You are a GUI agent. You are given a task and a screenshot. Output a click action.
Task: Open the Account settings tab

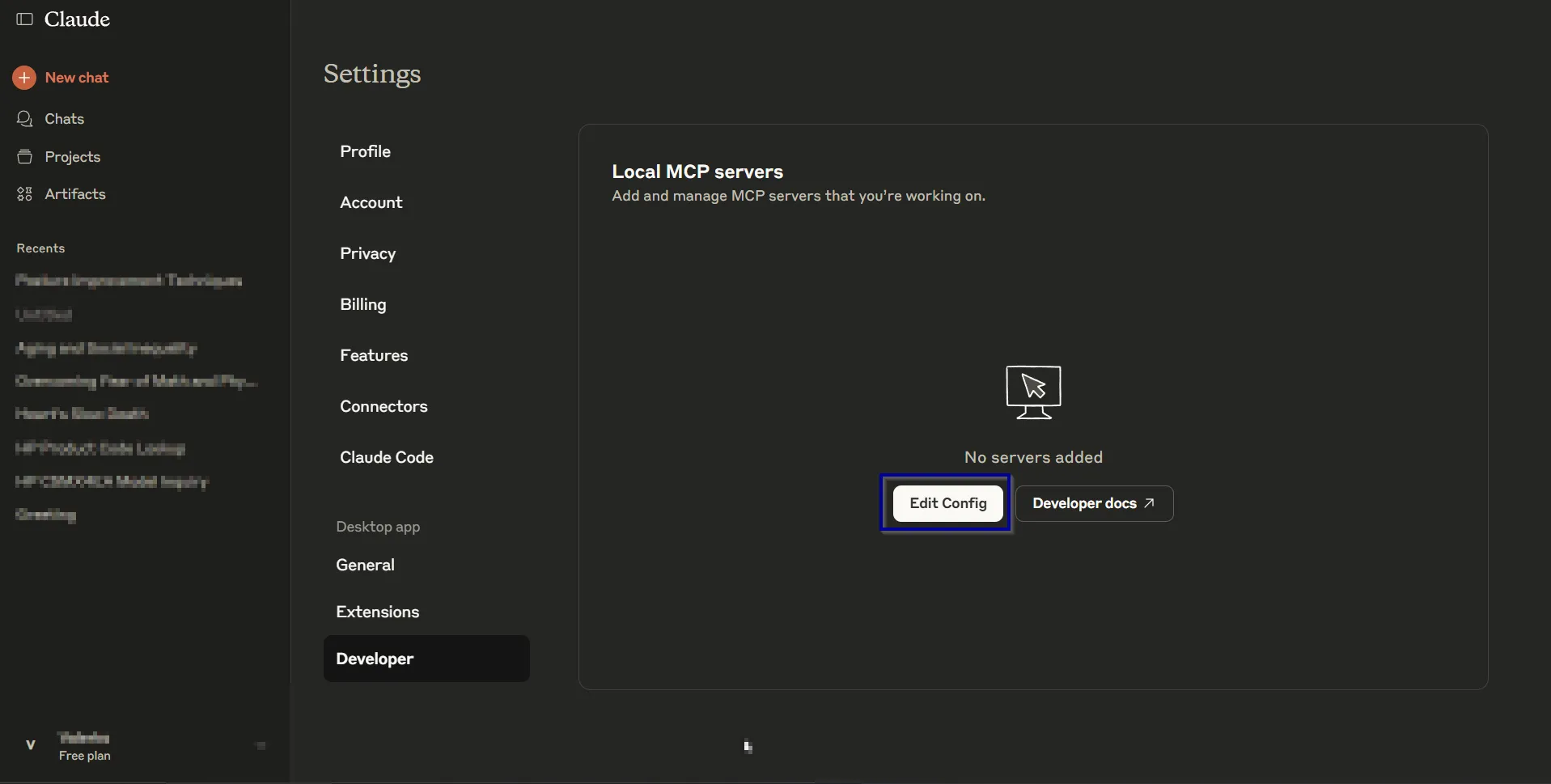(x=371, y=202)
